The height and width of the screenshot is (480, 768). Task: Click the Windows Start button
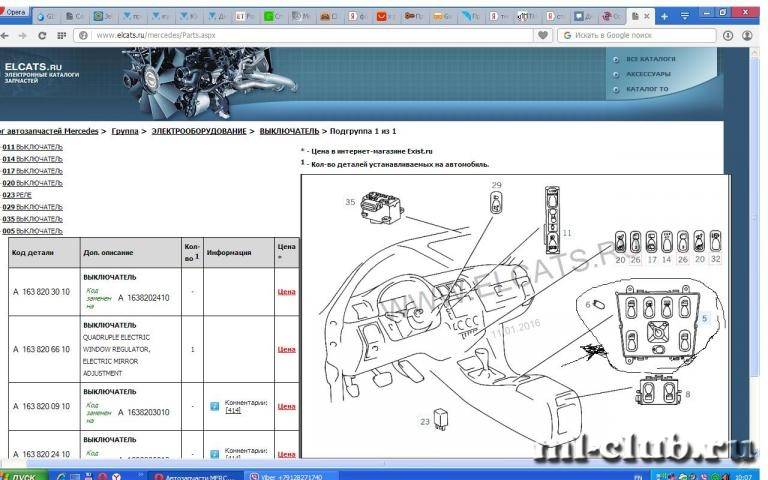point(22,473)
